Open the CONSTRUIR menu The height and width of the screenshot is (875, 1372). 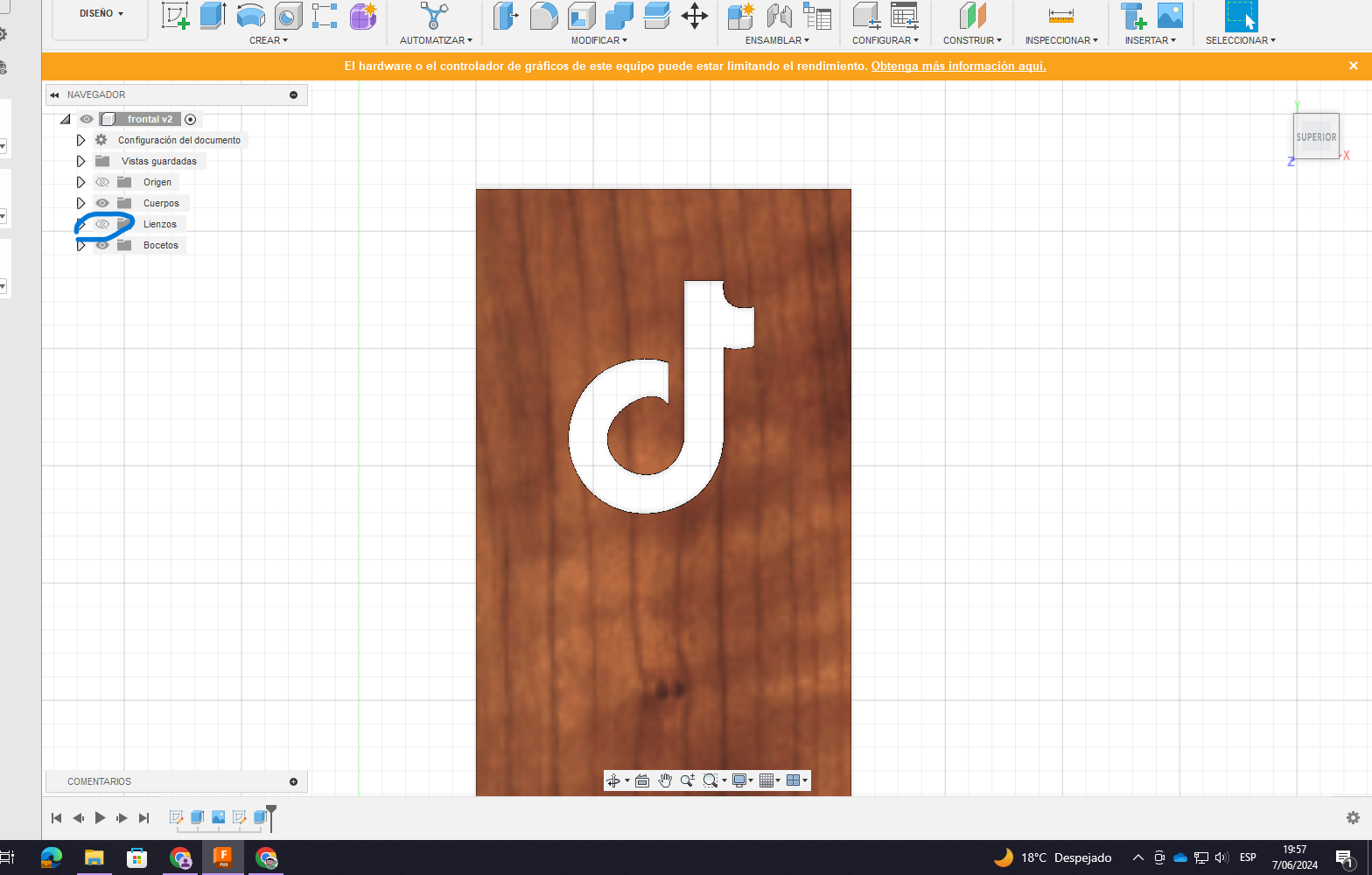[972, 40]
